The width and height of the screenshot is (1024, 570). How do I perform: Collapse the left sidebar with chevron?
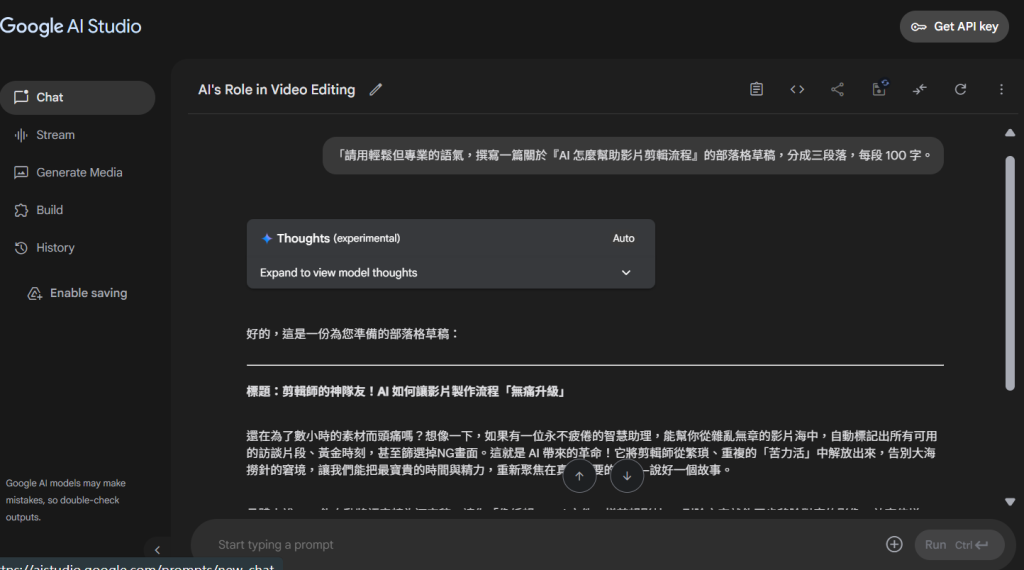point(157,549)
